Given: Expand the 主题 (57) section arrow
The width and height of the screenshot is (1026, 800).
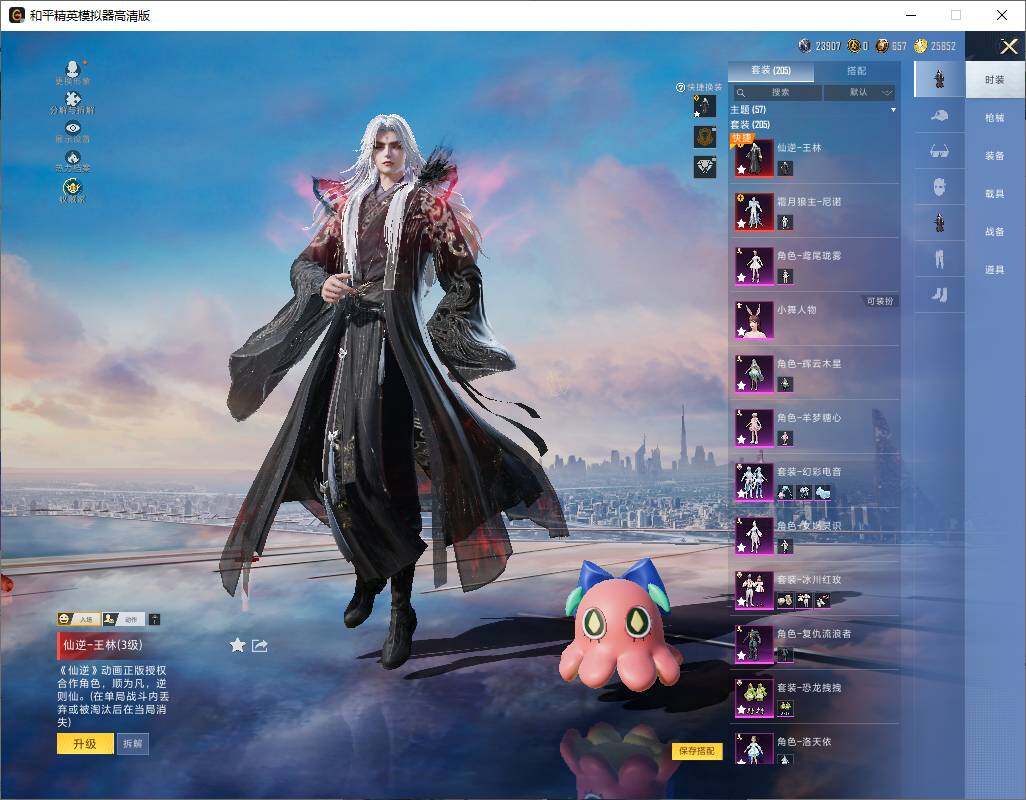Looking at the screenshot, I should [x=893, y=110].
